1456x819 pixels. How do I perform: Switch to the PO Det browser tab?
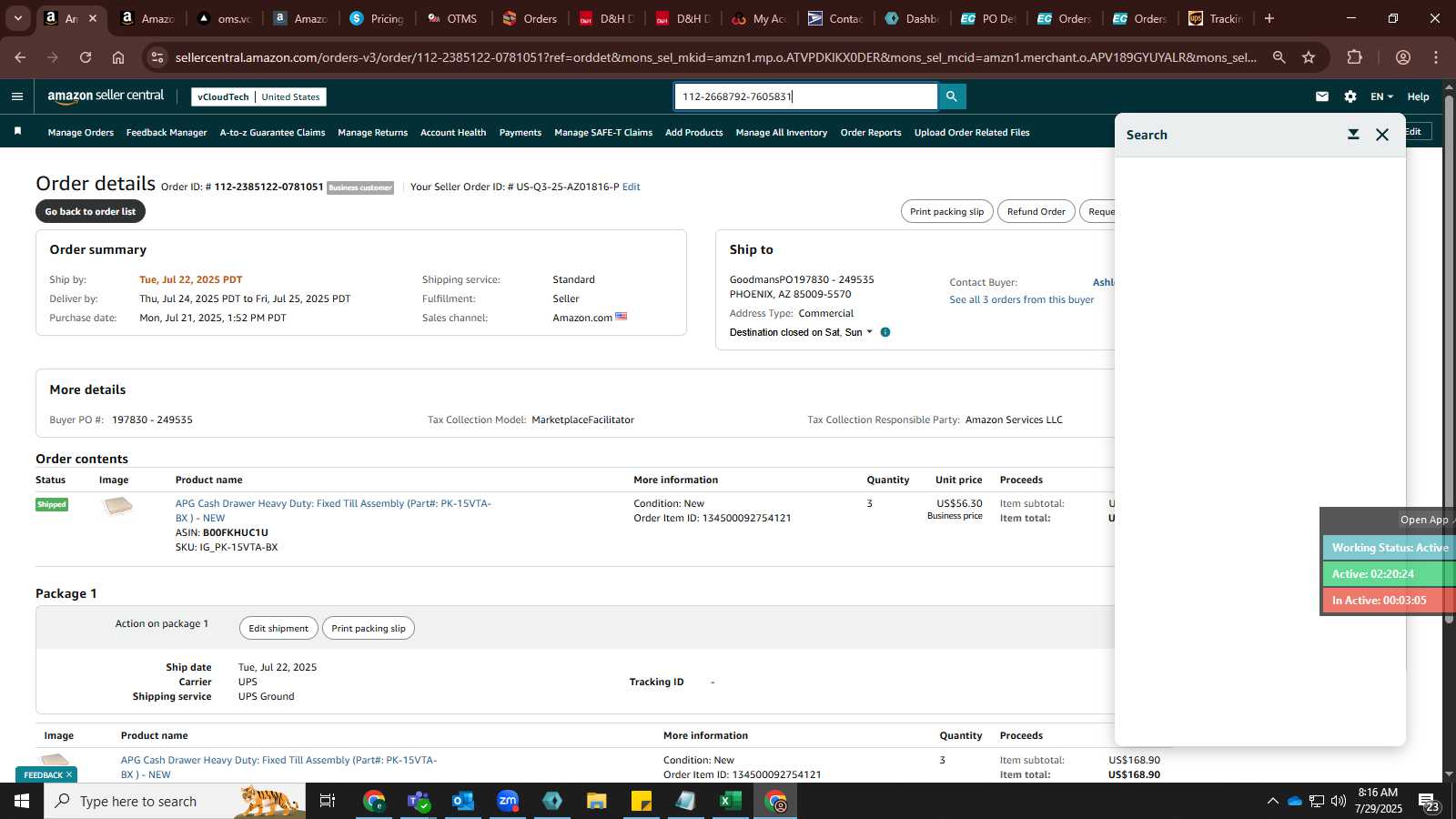coord(989,18)
